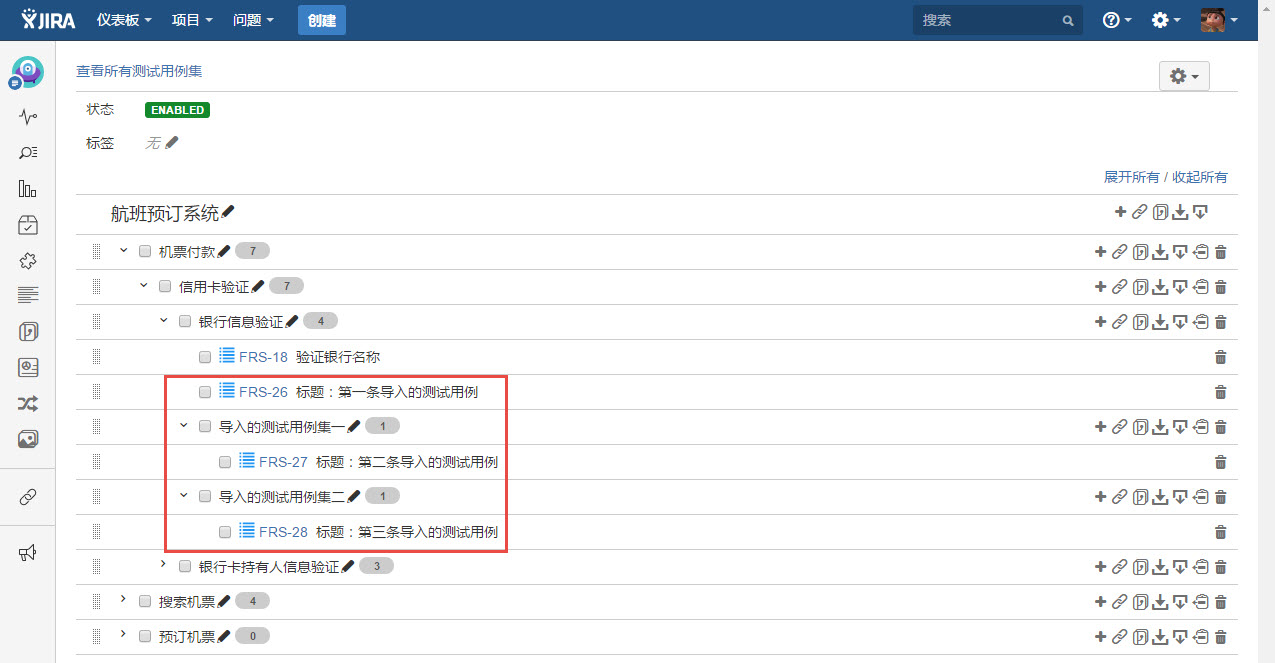Image resolution: width=1275 pixels, height=663 pixels.
Task: Click the move-out arrow icon on 银行信息验证 row
Action: click(1201, 322)
